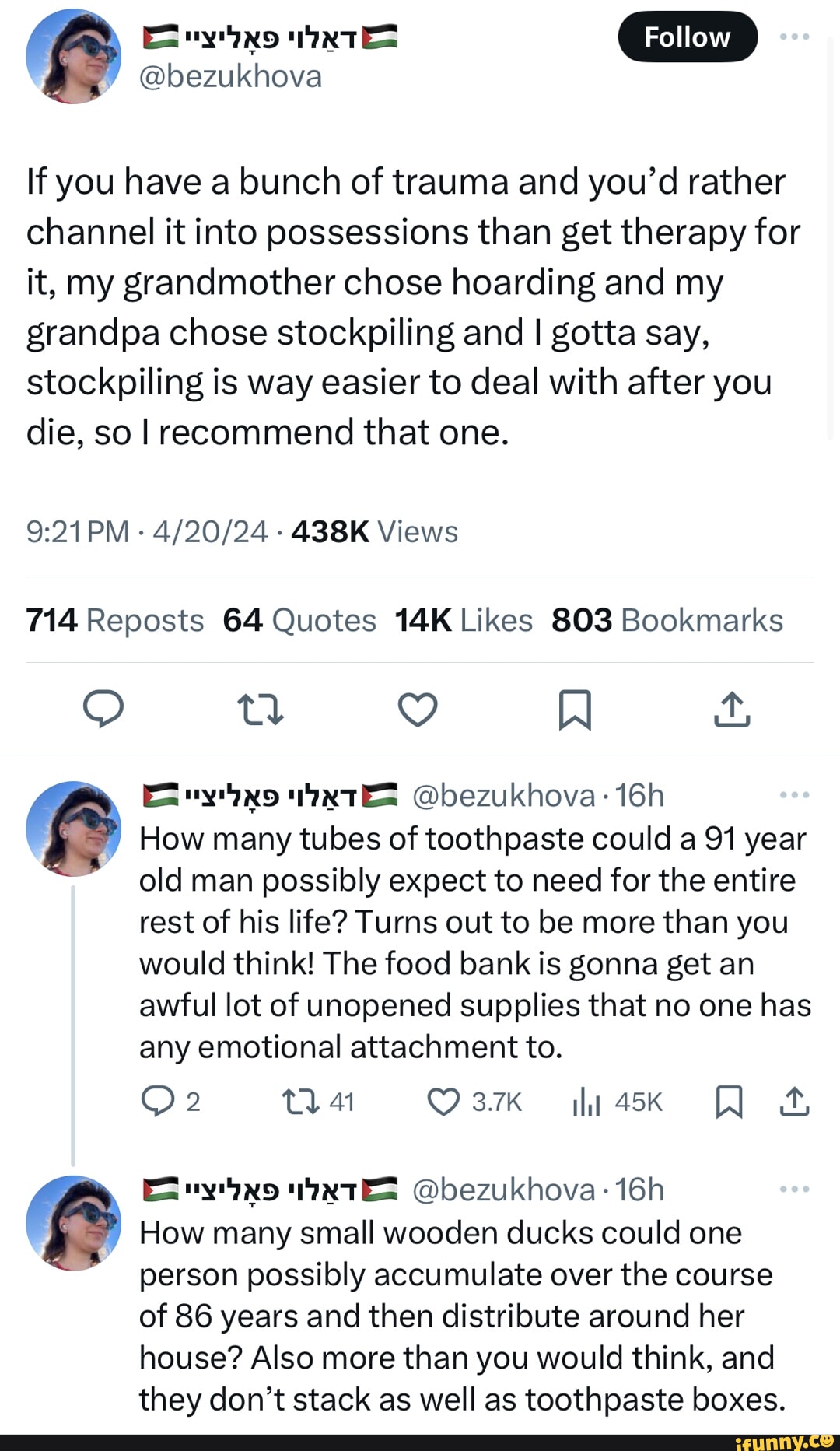840x1451 pixels.
Task: Bookmark the main tweet
Action: (575, 709)
